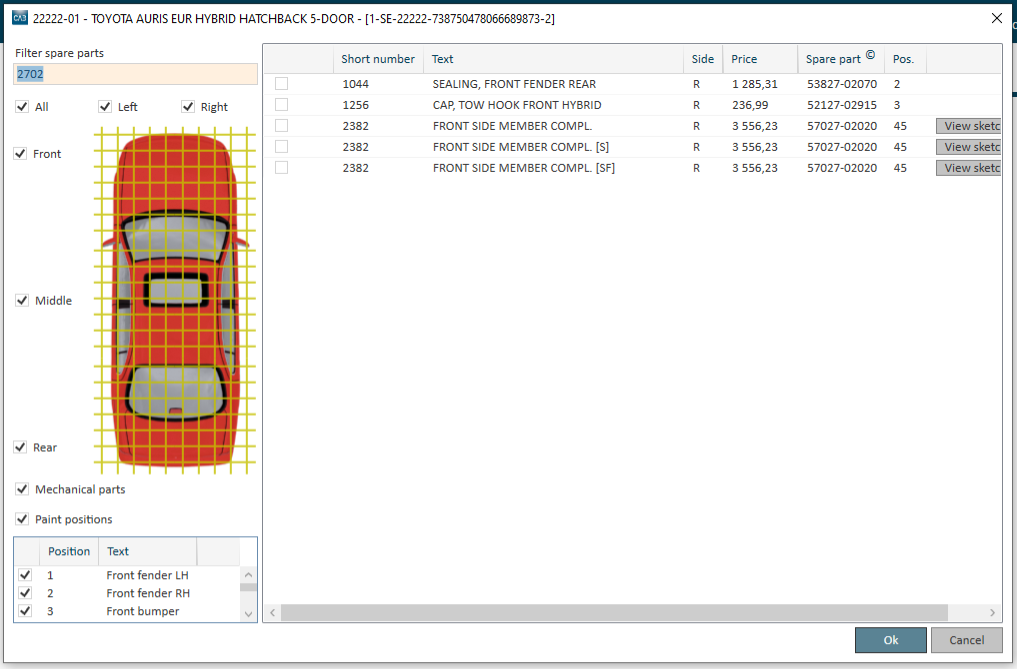Screen dimensions: 1017x669
Task: Click positions list scroll down arrow
Action: (x=248, y=614)
